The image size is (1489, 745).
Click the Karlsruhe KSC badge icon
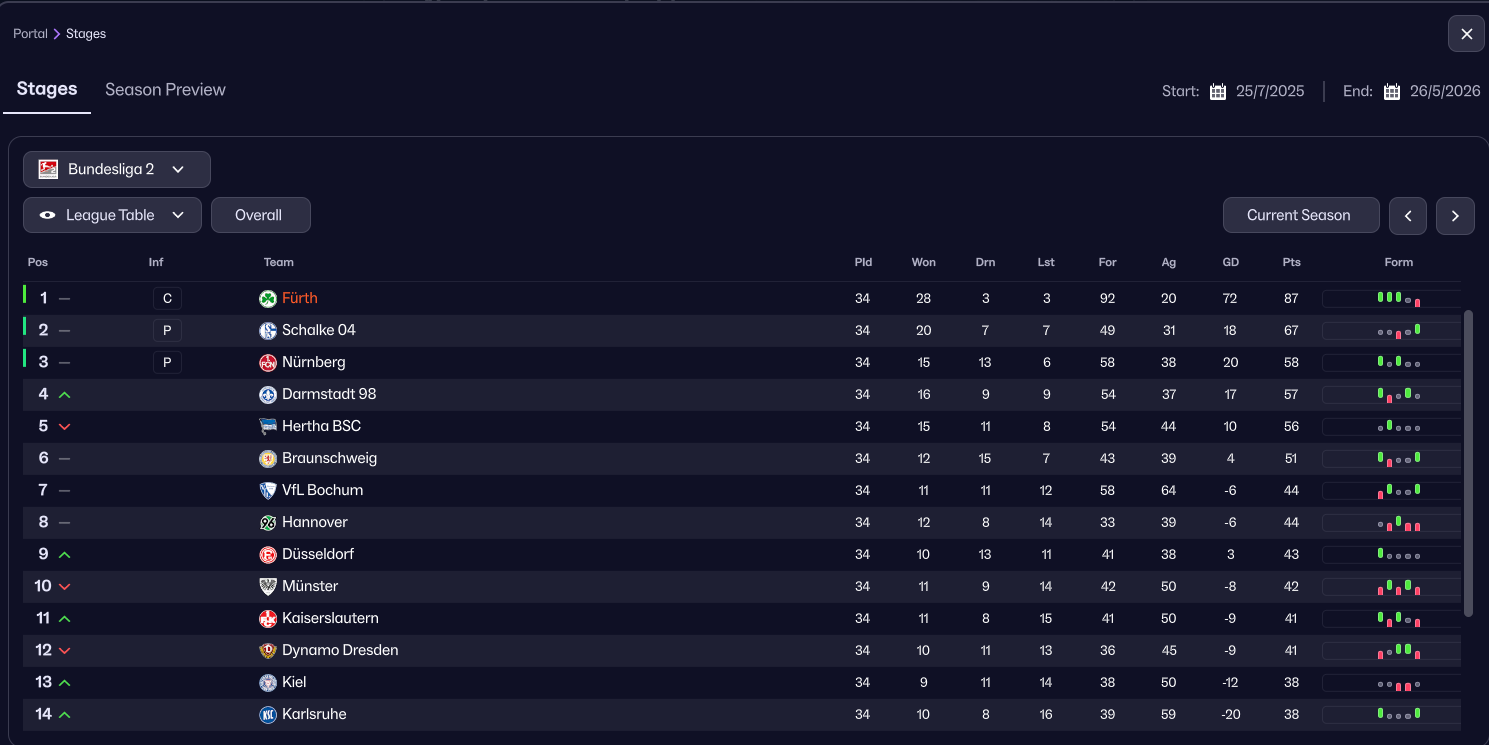268,714
